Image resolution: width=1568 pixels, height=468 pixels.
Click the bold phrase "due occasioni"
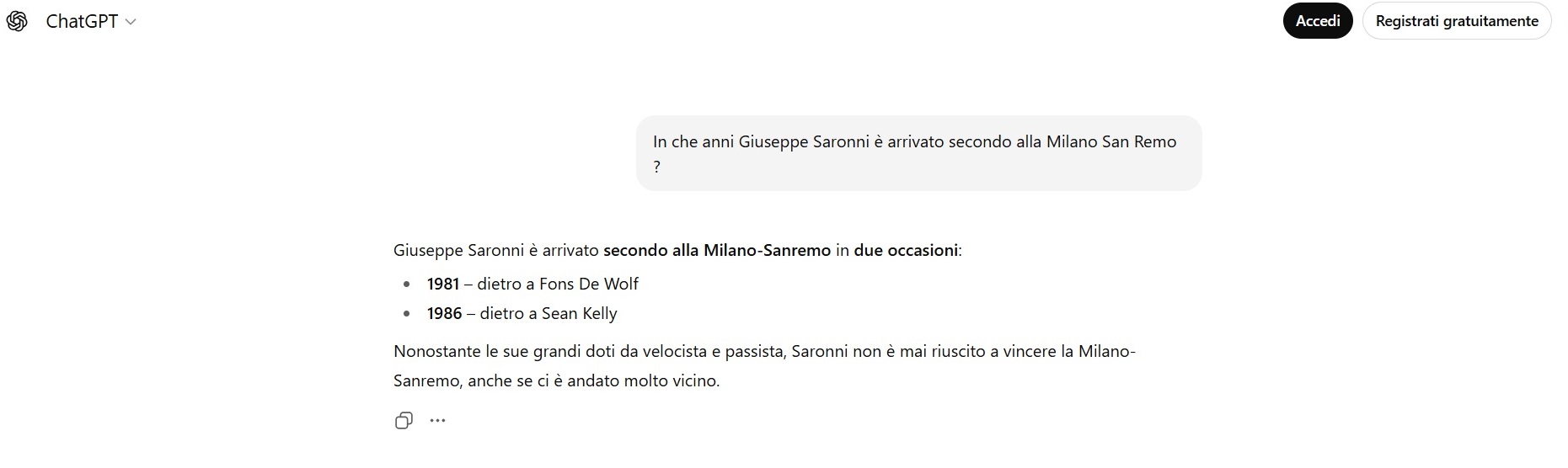pyautogui.click(x=906, y=250)
